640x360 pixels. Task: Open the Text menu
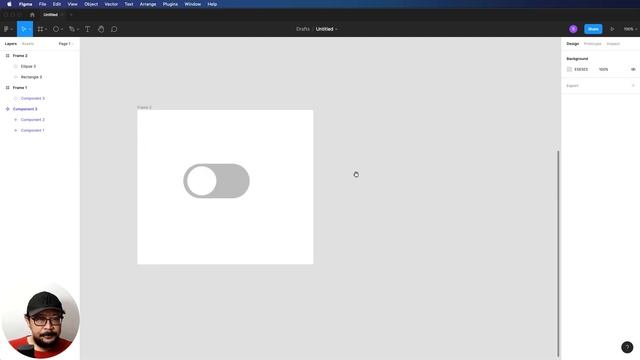pos(129,4)
